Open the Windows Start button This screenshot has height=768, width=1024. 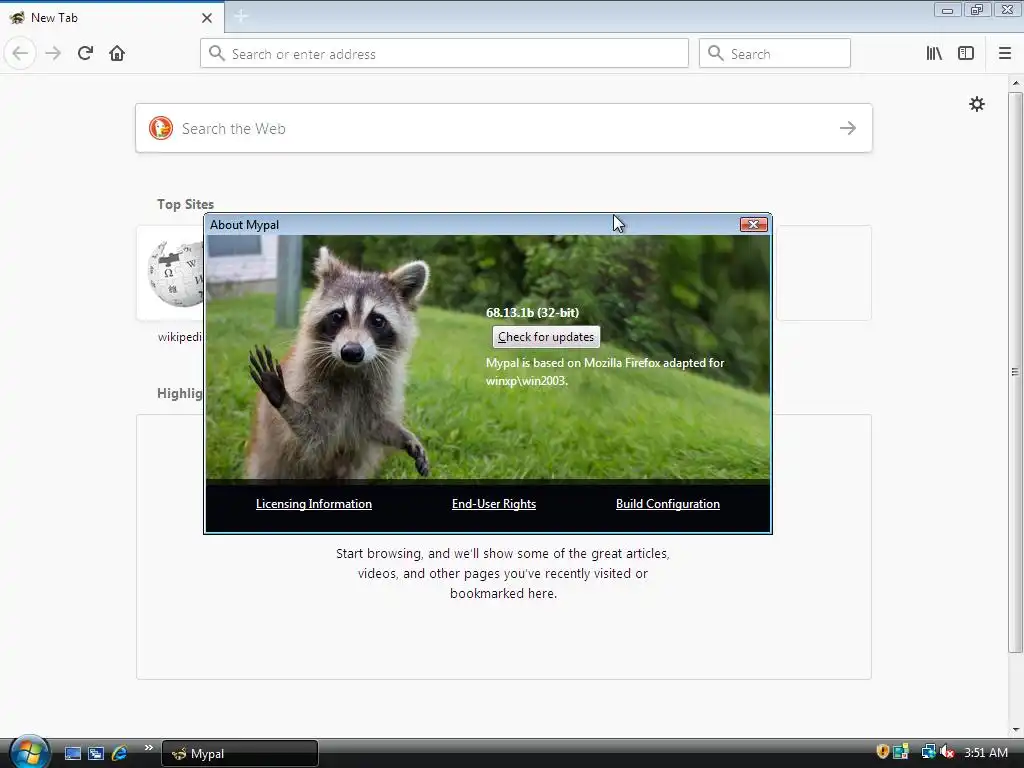29,752
